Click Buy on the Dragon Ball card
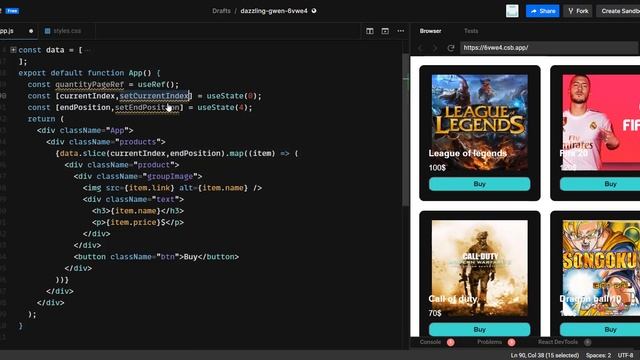Screen dimensions: 640x360 [x=600, y=329]
